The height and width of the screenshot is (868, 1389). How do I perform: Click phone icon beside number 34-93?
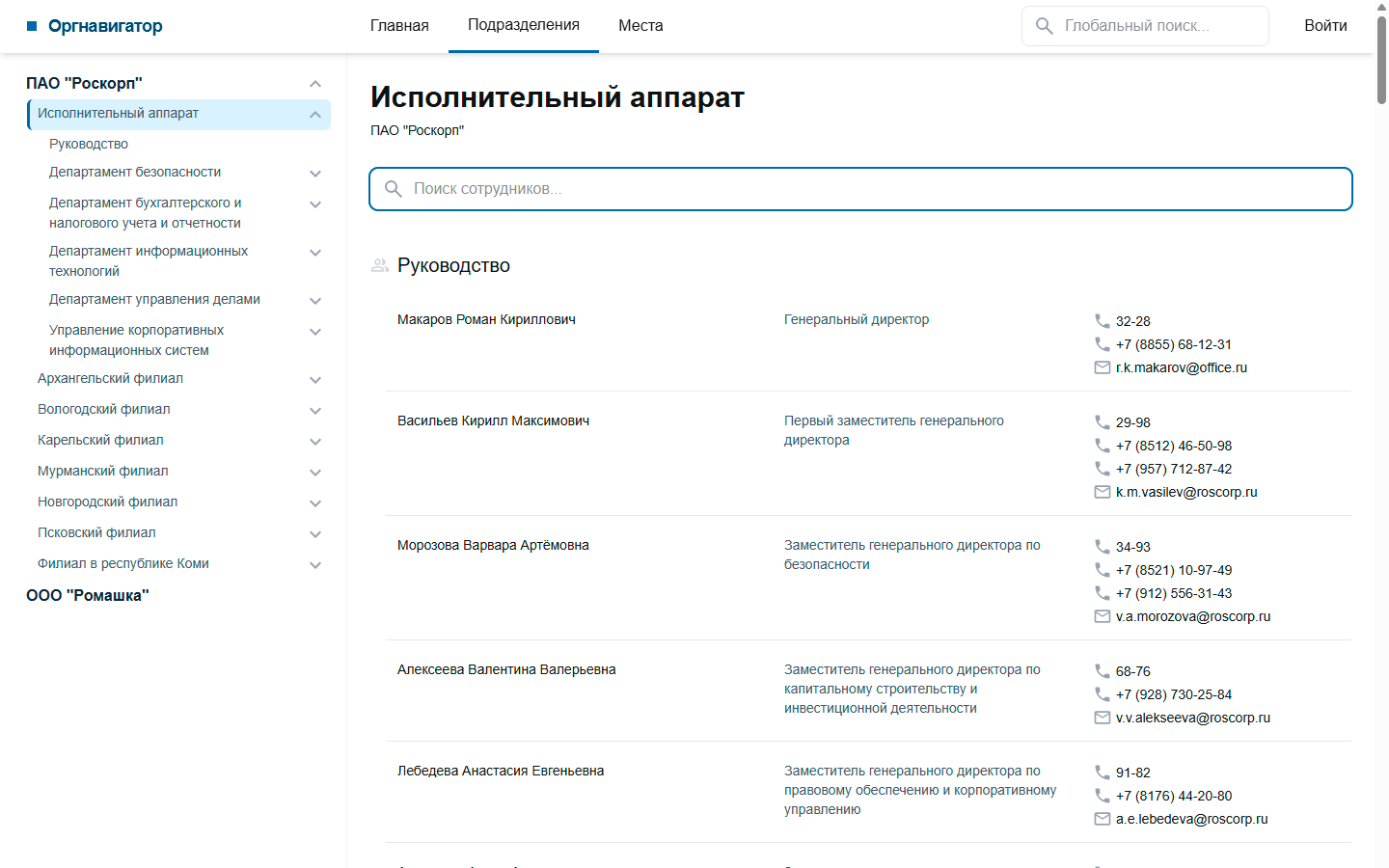(x=1103, y=547)
